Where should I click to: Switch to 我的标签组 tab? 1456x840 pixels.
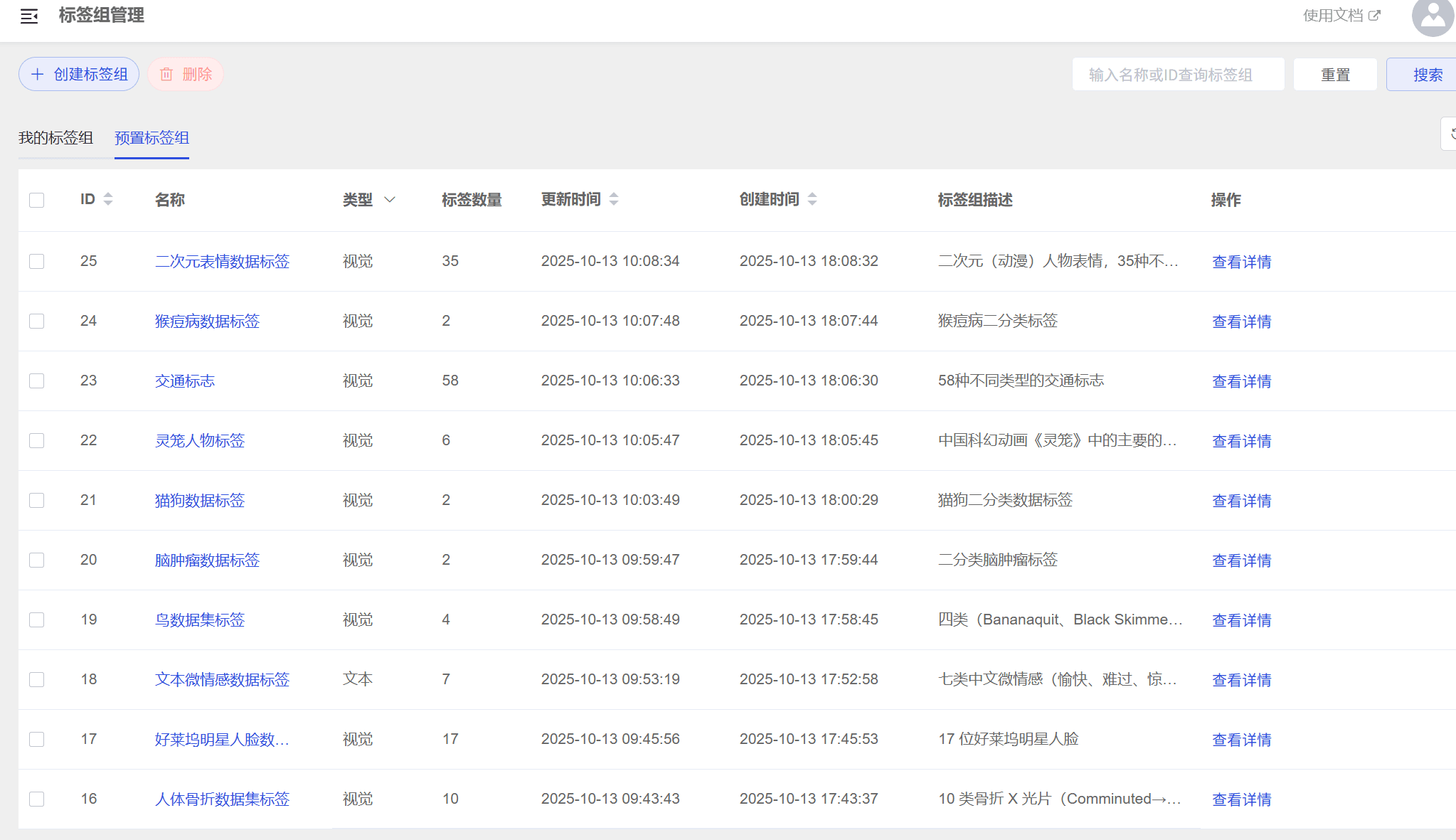(55, 137)
